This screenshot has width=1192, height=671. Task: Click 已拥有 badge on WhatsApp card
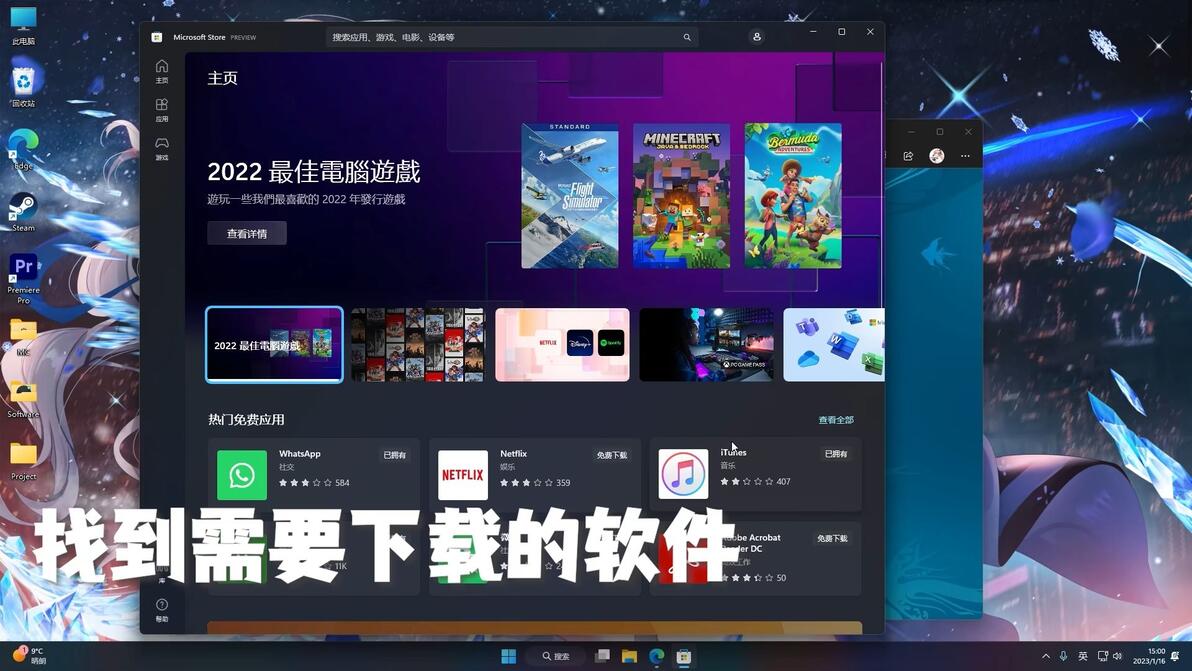pos(395,455)
